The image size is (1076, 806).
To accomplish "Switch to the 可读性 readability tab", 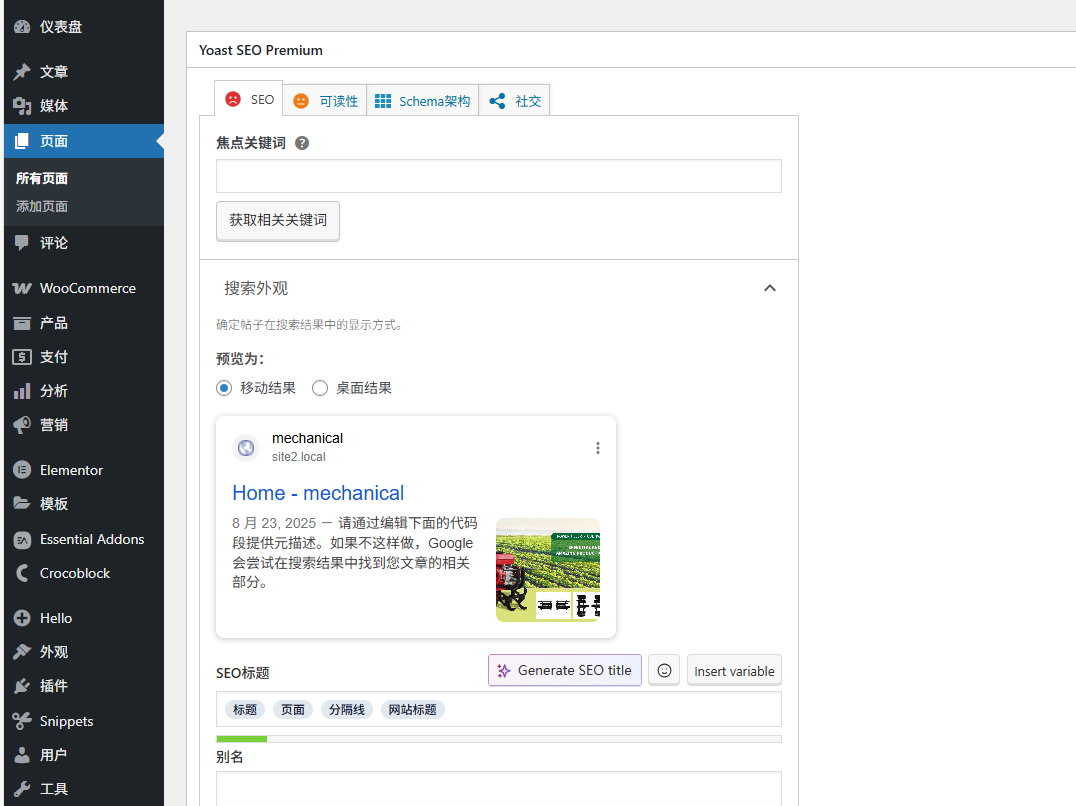I will pyautogui.click(x=326, y=101).
